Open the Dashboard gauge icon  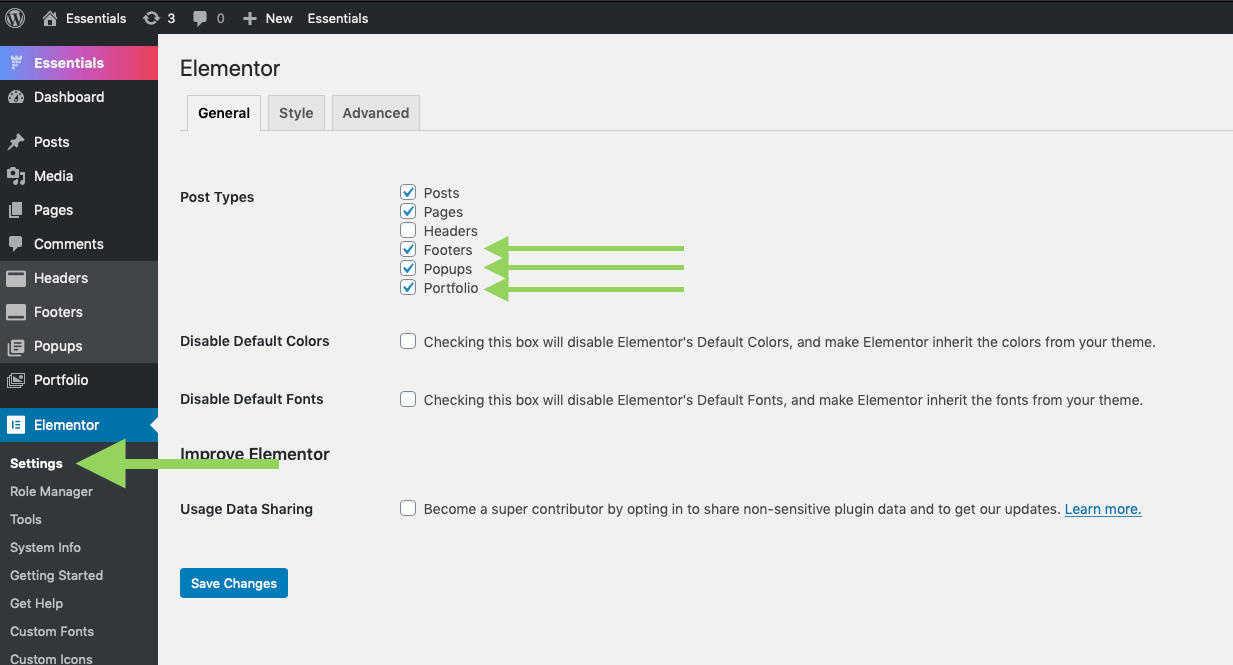(x=16, y=97)
